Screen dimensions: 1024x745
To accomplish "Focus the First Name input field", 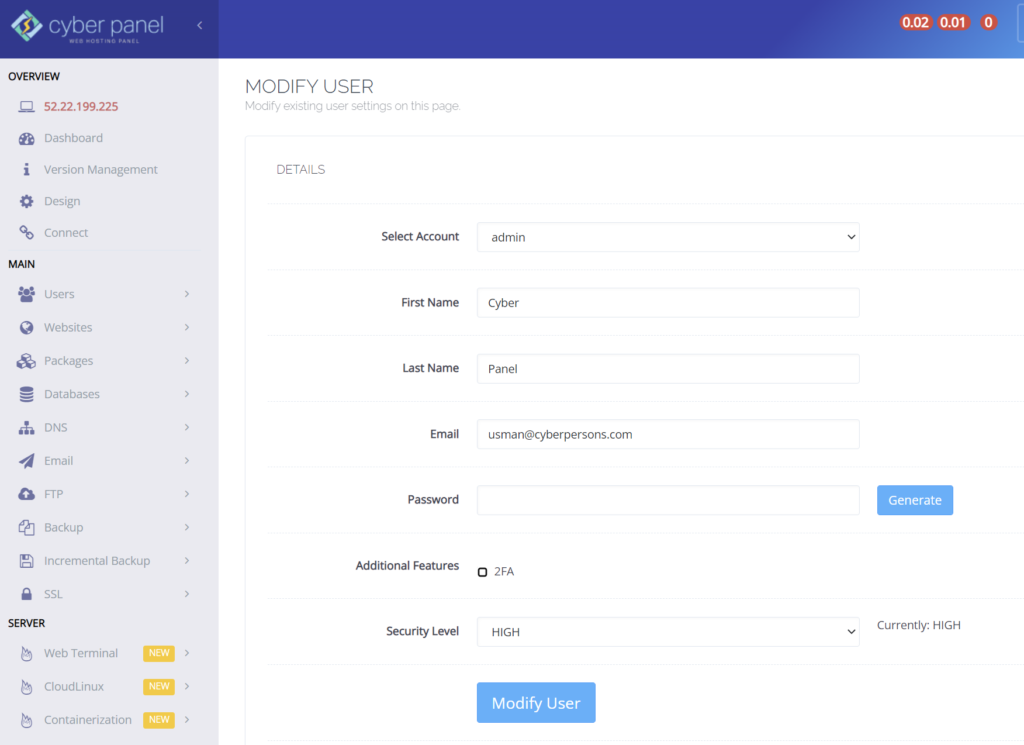I will (668, 303).
